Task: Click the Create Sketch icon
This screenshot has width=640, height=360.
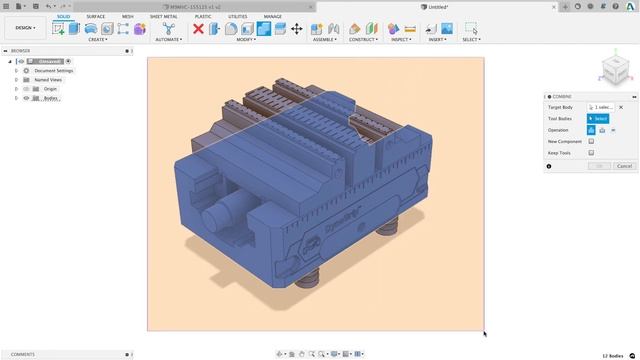Action: pos(58,29)
